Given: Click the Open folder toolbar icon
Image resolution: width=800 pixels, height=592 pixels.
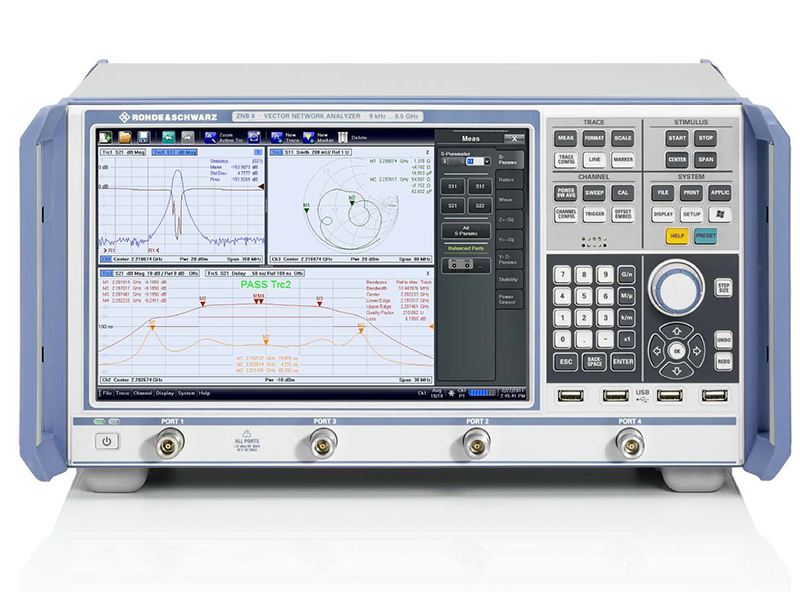Looking at the screenshot, I should tap(124, 136).
